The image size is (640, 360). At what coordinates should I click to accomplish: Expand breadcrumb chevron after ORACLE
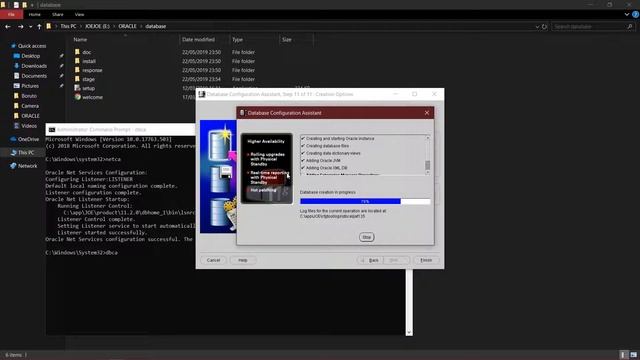point(141,26)
